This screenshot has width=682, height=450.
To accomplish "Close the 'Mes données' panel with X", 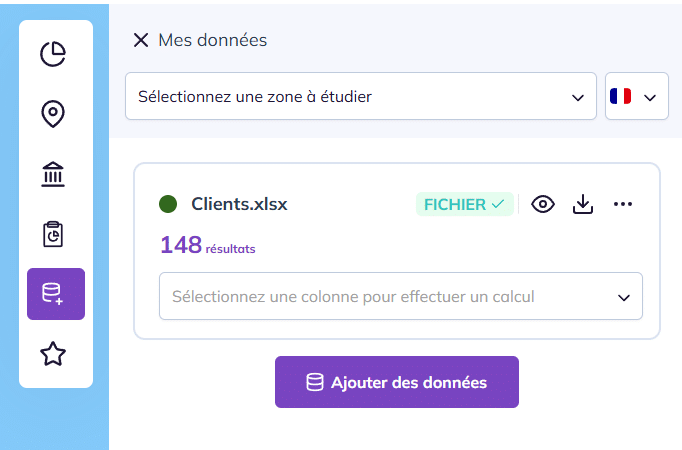I will tap(141, 40).
